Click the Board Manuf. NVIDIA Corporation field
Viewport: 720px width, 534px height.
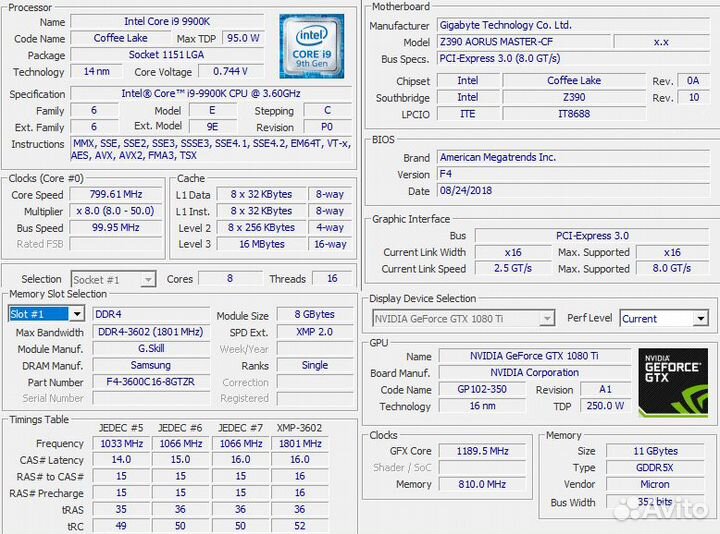pyautogui.click(x=534, y=372)
